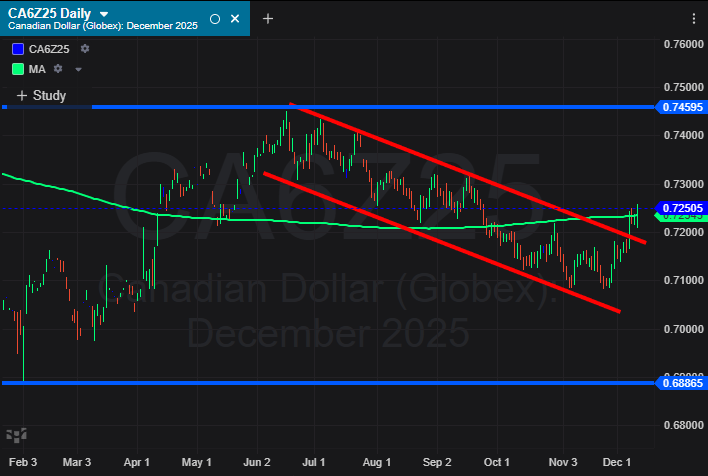Click the 0.75000 price axis value
Screen dimensions: 708x476
tap(684, 87)
